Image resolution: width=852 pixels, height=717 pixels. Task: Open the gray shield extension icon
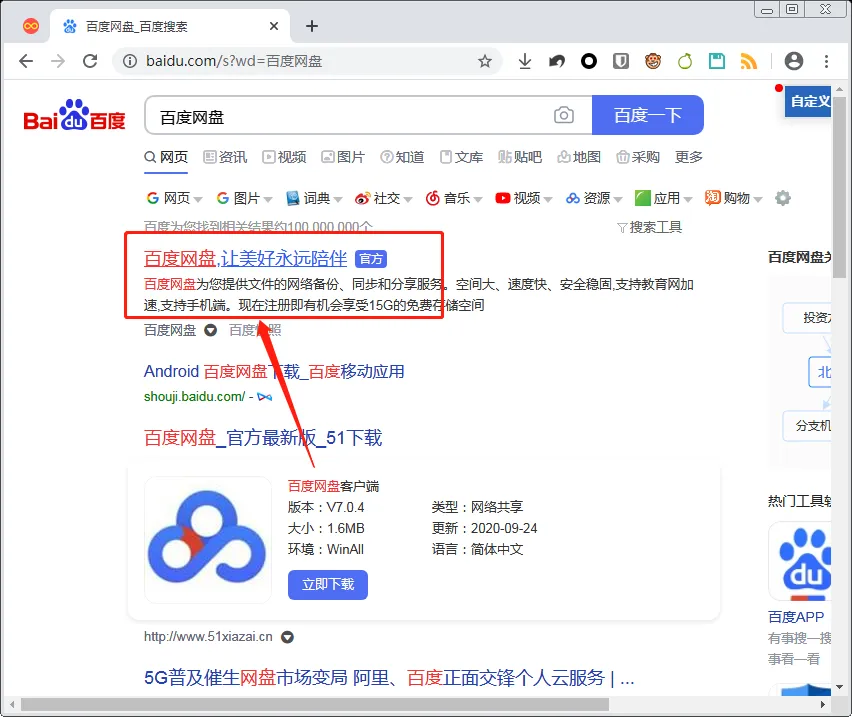pos(621,61)
